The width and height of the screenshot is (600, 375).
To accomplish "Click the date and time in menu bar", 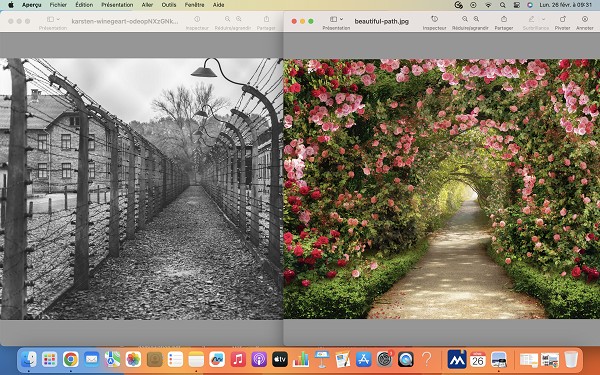I will coord(566,5).
